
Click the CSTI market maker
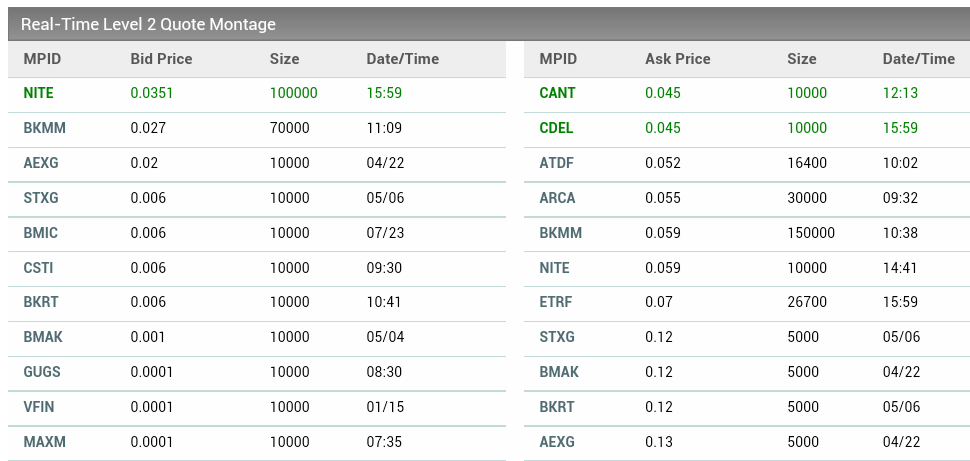pyautogui.click(x=39, y=268)
